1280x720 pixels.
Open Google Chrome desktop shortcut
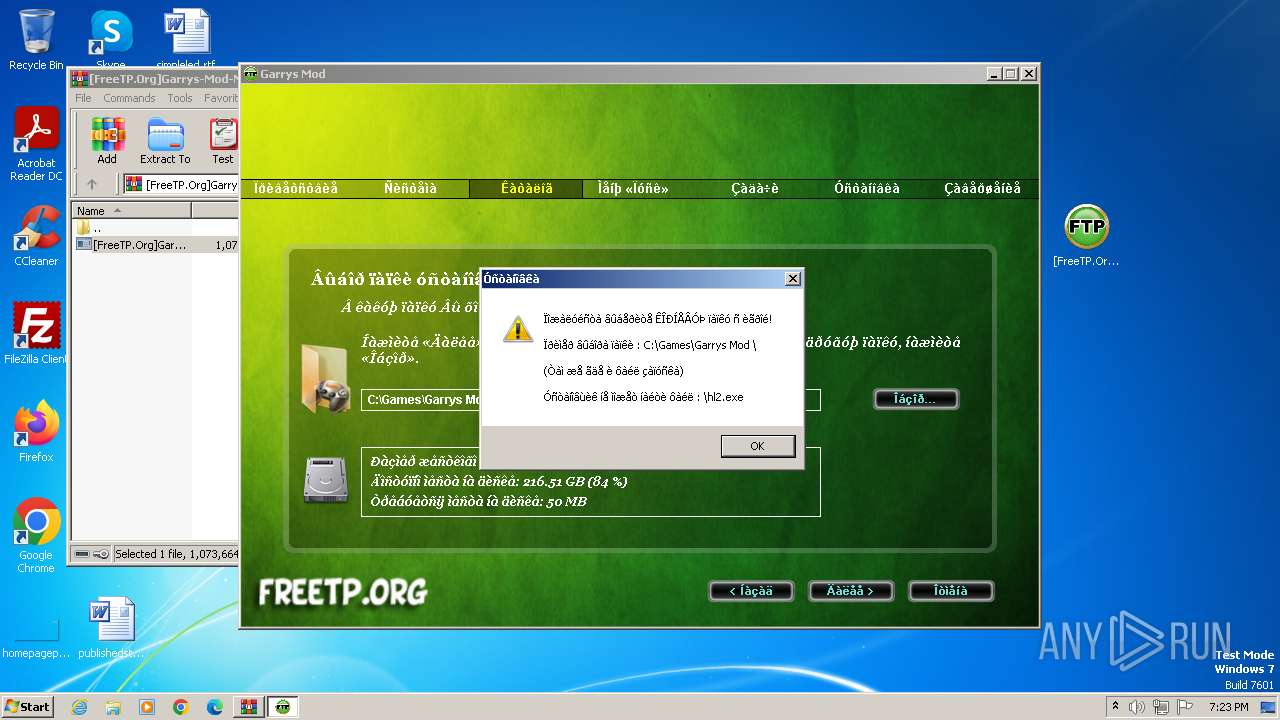pyautogui.click(x=36, y=536)
